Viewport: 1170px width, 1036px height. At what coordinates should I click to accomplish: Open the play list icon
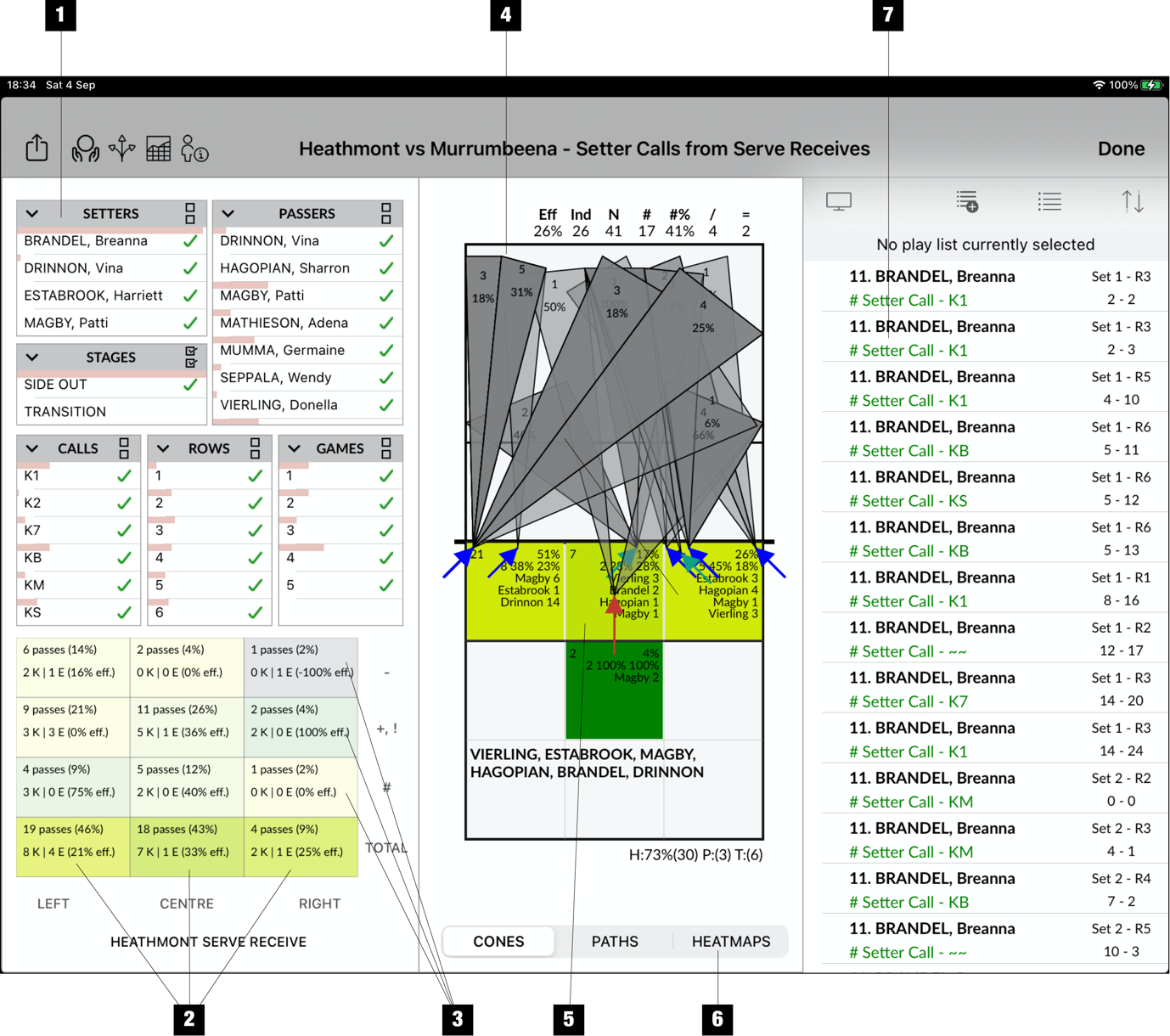1049,201
